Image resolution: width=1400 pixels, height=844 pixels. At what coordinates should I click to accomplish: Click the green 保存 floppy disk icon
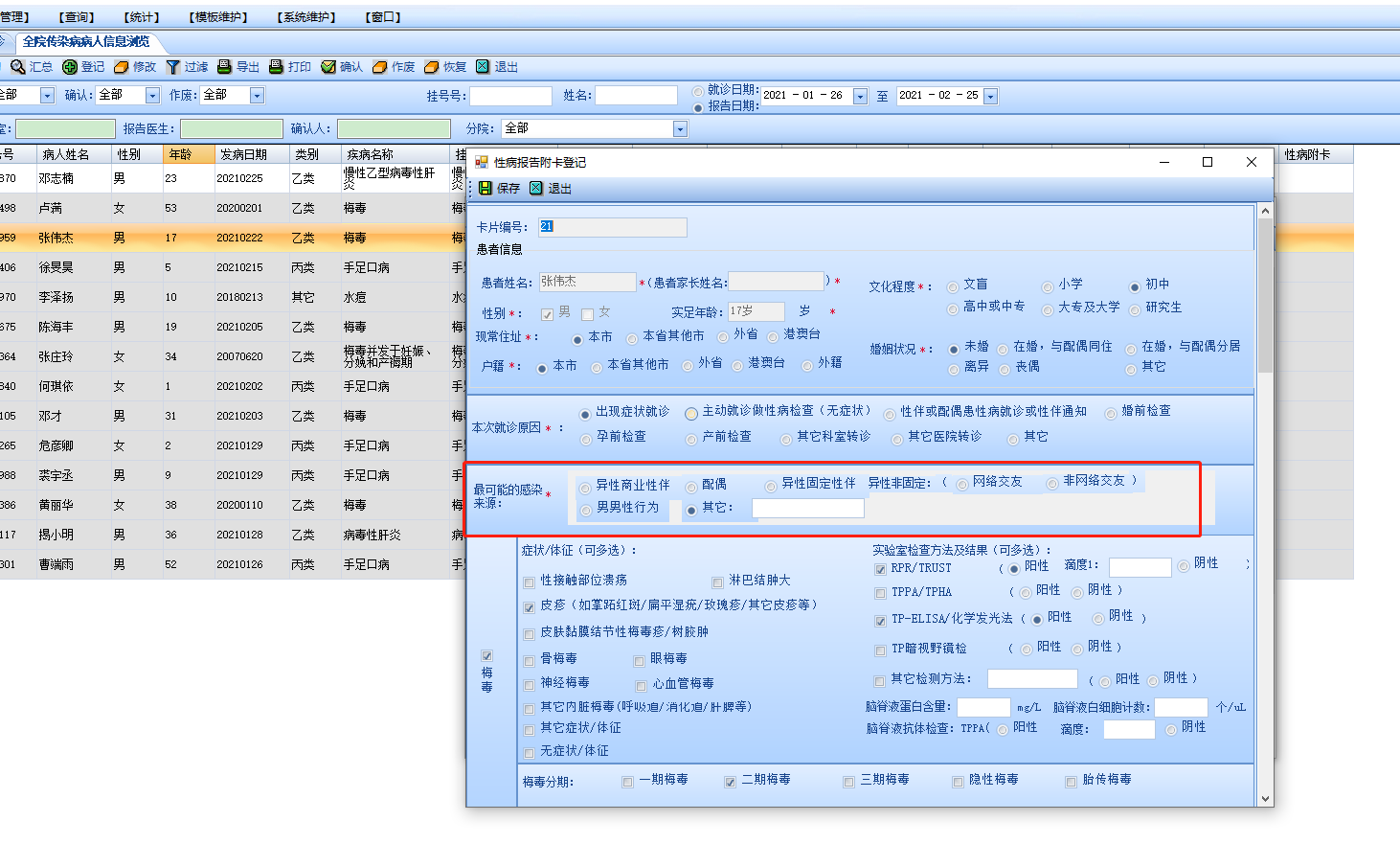[485, 189]
